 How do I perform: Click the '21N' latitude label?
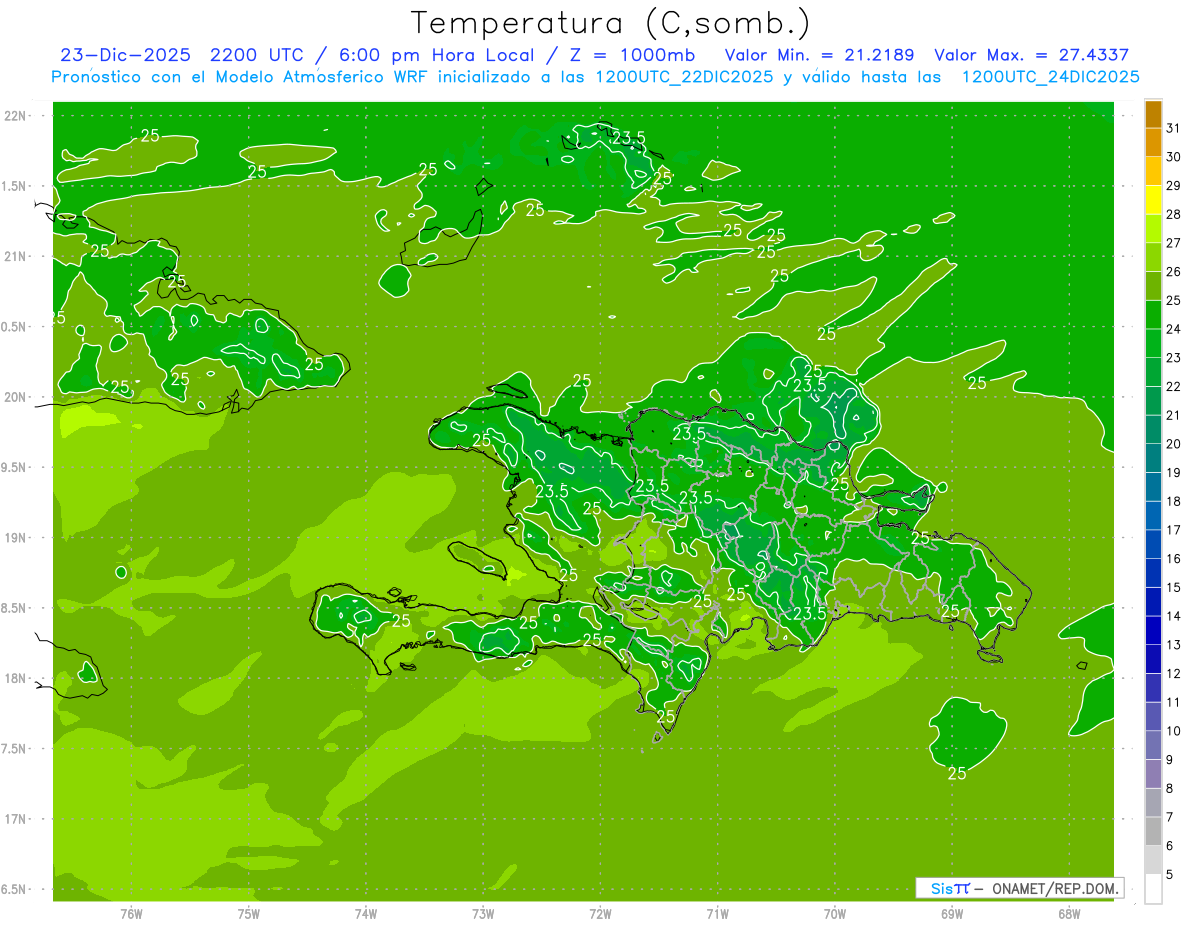(15, 256)
